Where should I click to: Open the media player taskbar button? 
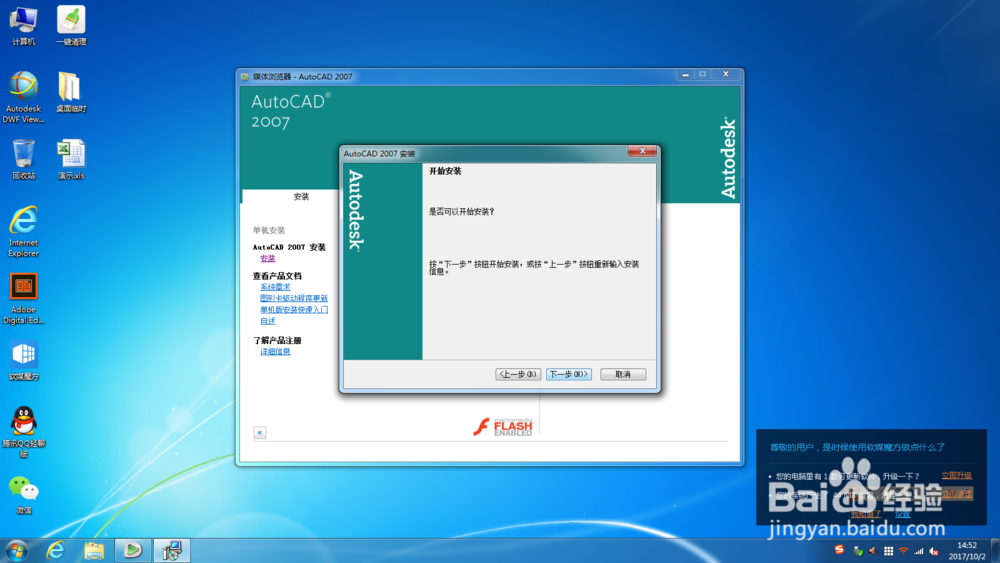[133, 550]
